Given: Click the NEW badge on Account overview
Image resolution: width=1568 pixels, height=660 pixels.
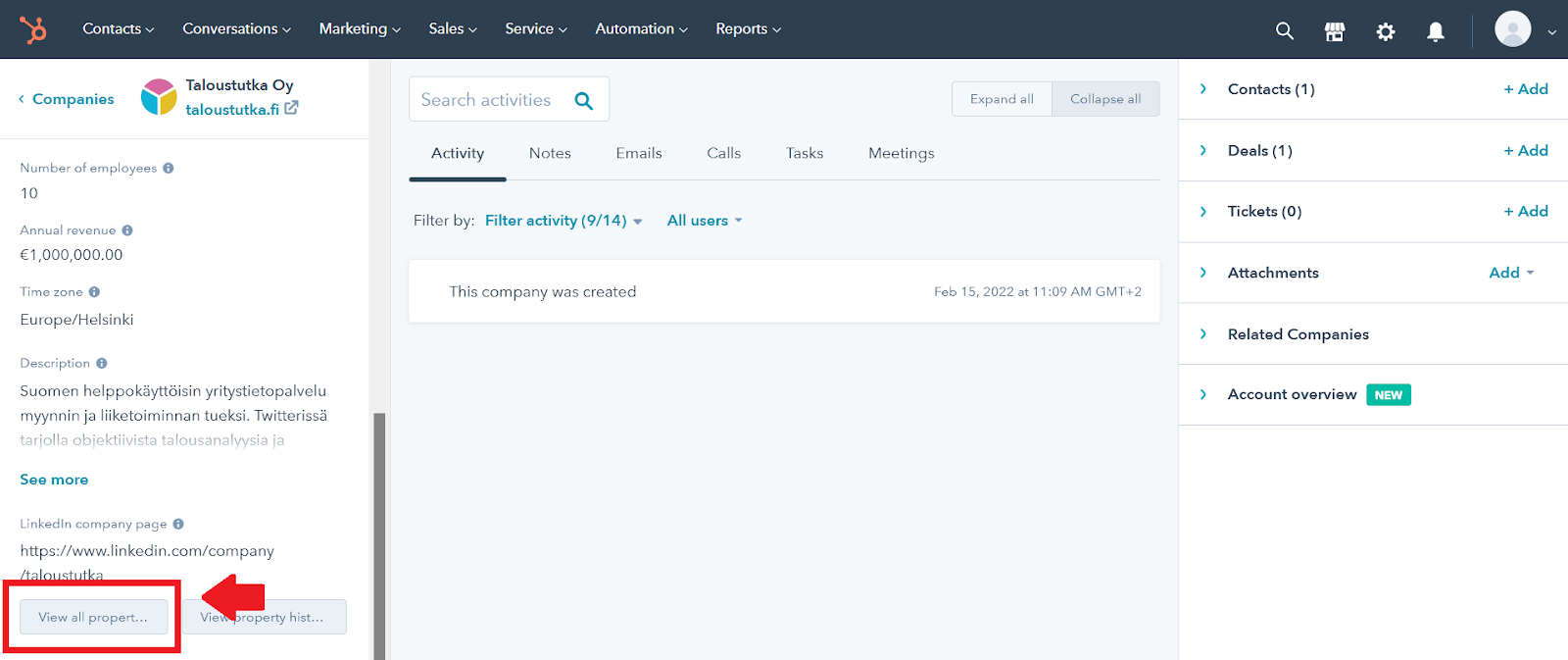Looking at the screenshot, I should [1389, 395].
